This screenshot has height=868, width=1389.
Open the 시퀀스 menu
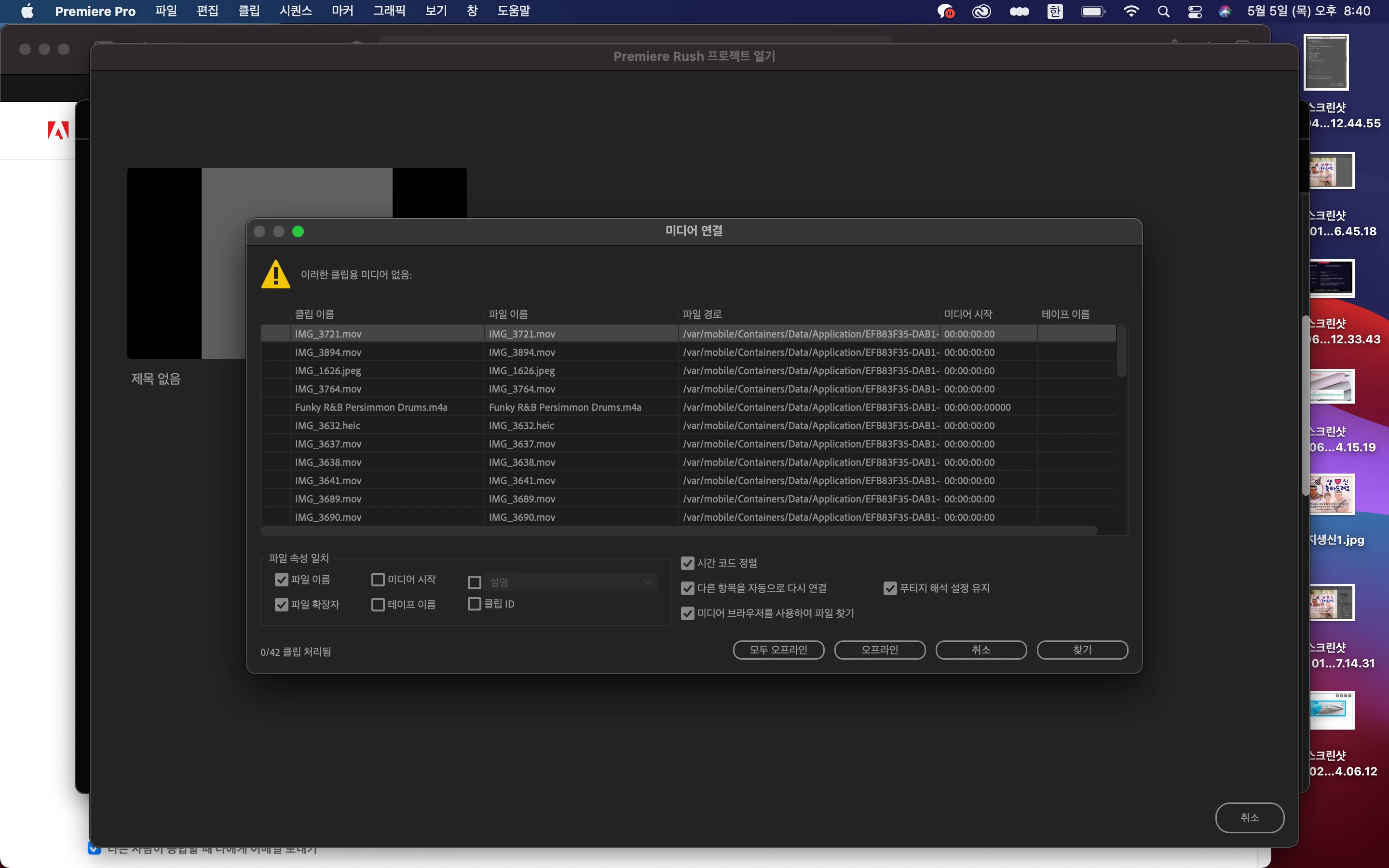point(296,11)
